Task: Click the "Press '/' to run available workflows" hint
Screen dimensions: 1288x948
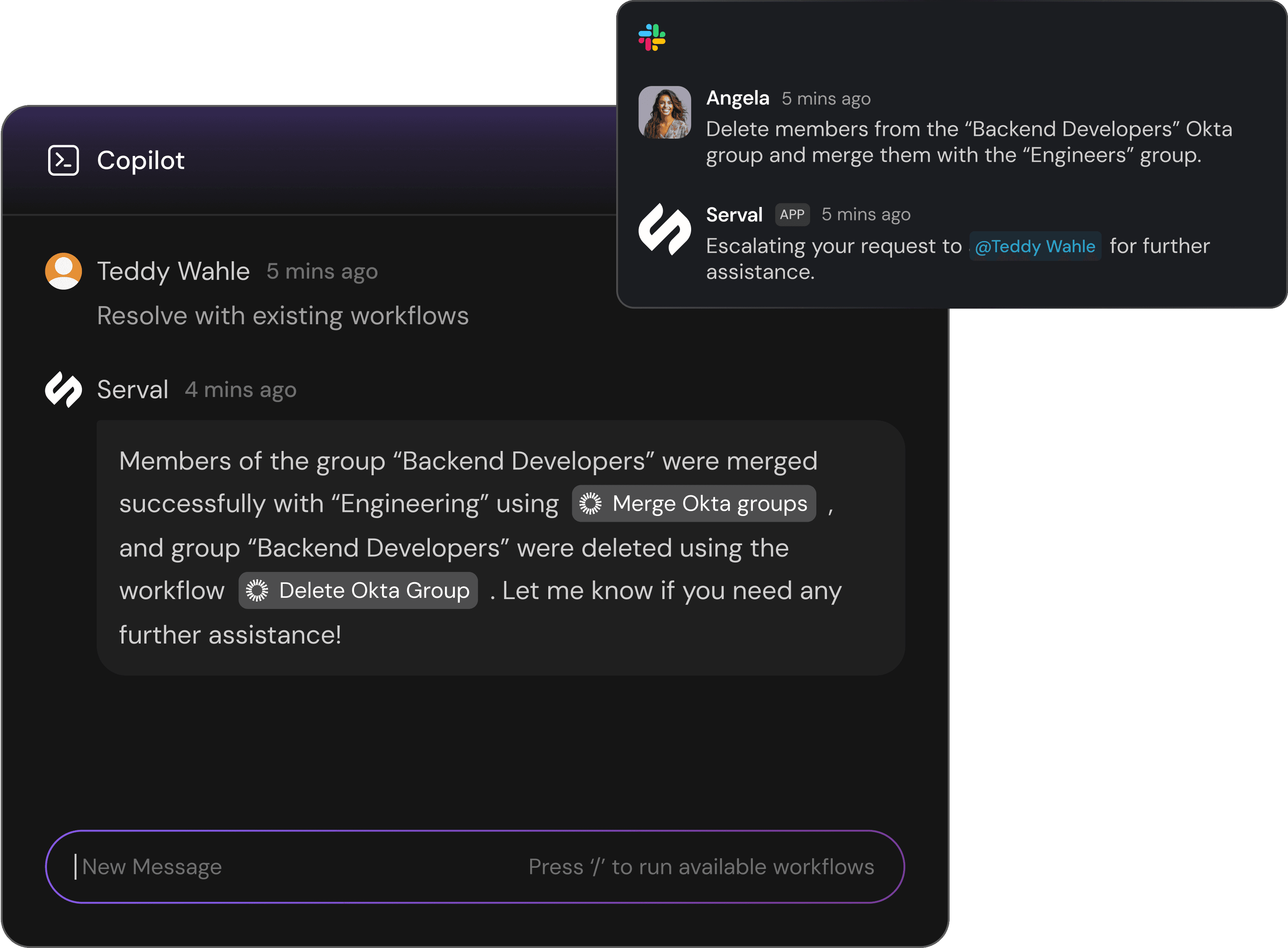Action: point(701,867)
